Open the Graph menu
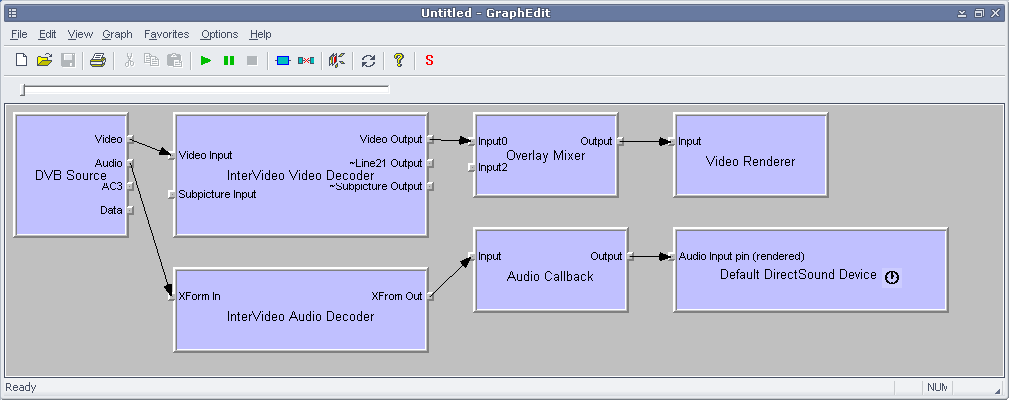 pyautogui.click(x=117, y=34)
